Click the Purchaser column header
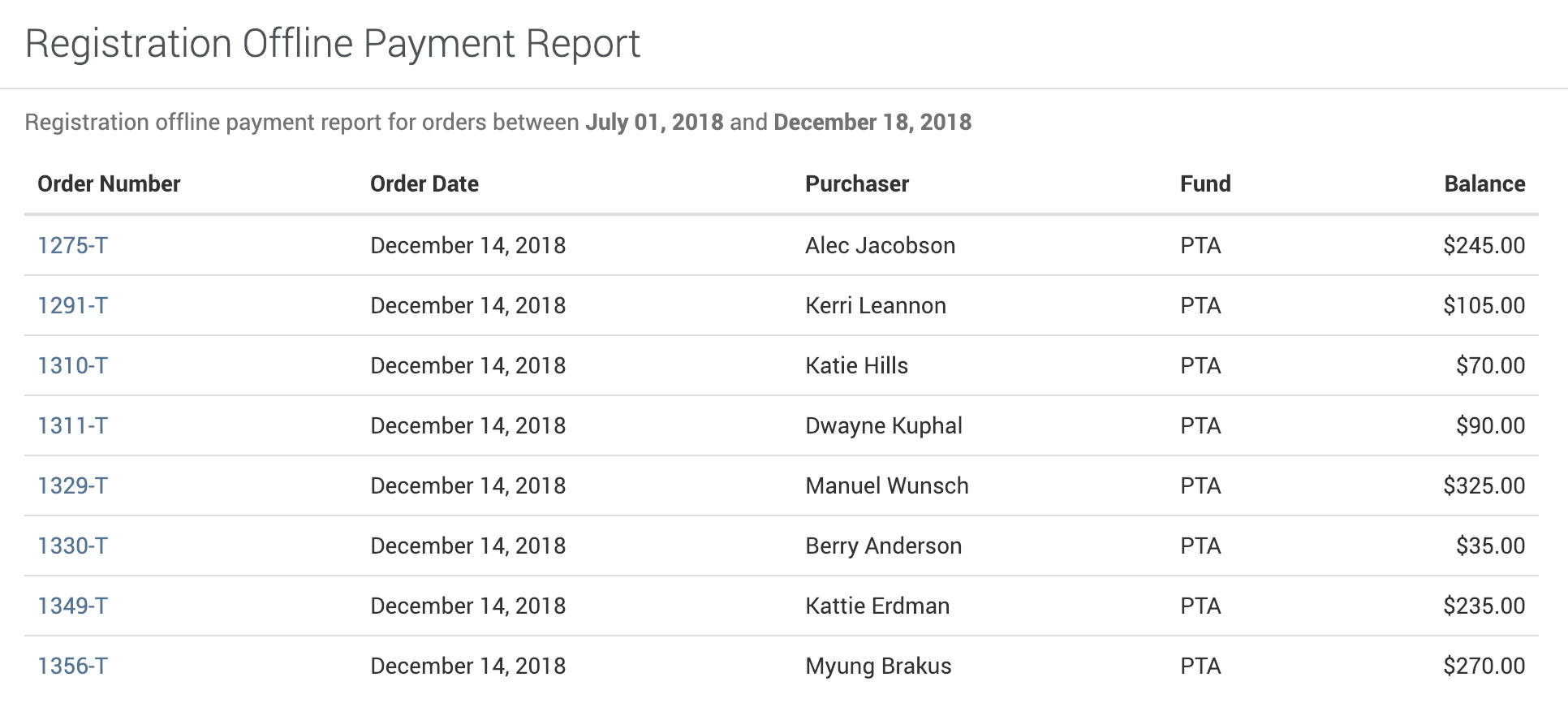 click(x=857, y=183)
